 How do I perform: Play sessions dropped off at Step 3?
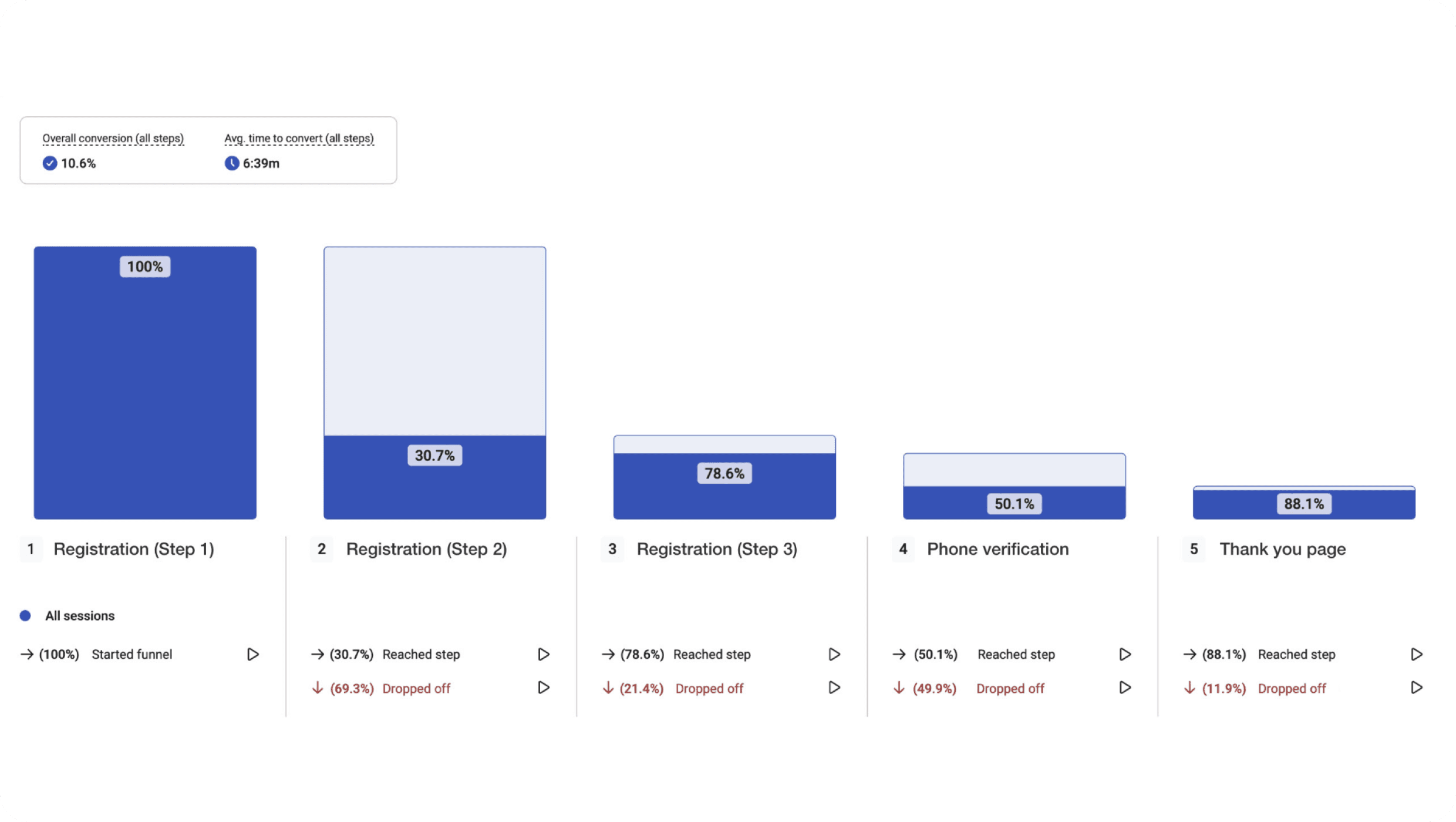tap(834, 688)
